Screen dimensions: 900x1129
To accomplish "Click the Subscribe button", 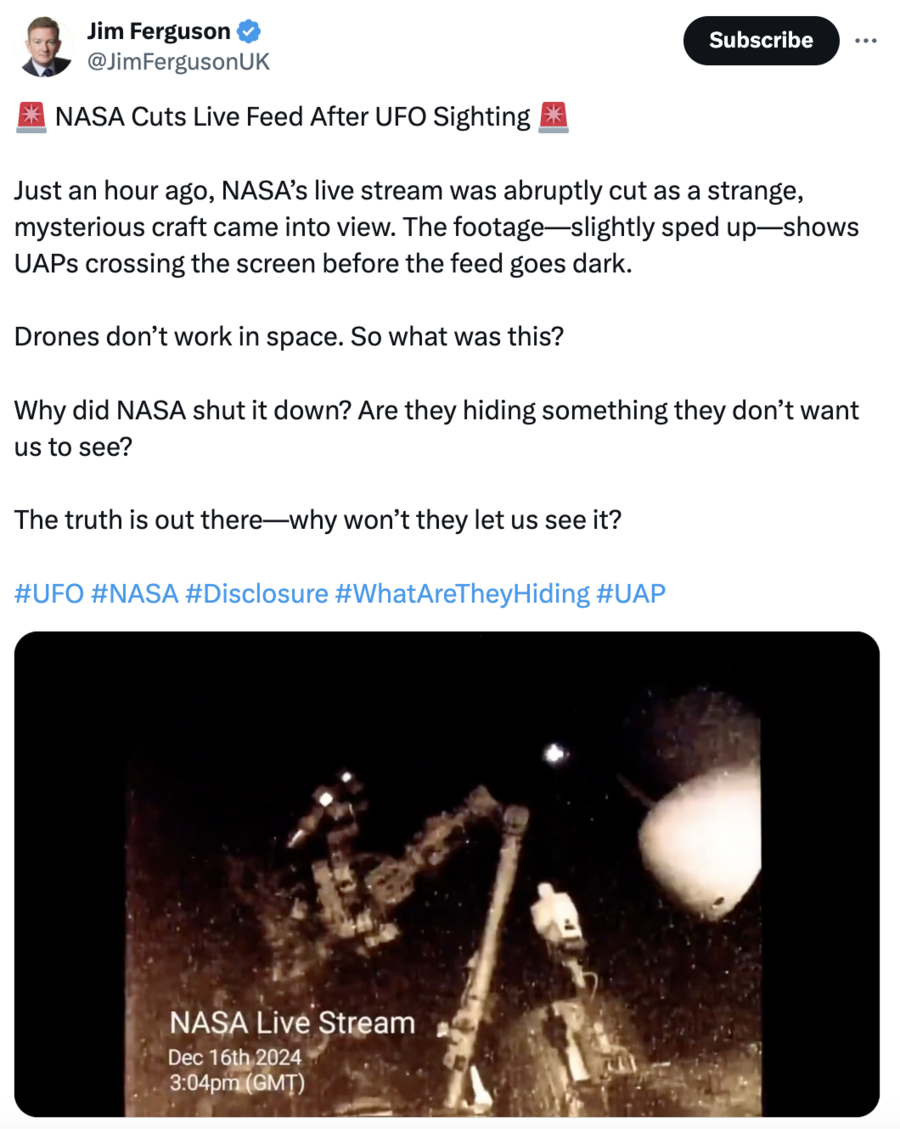I will 761,41.
